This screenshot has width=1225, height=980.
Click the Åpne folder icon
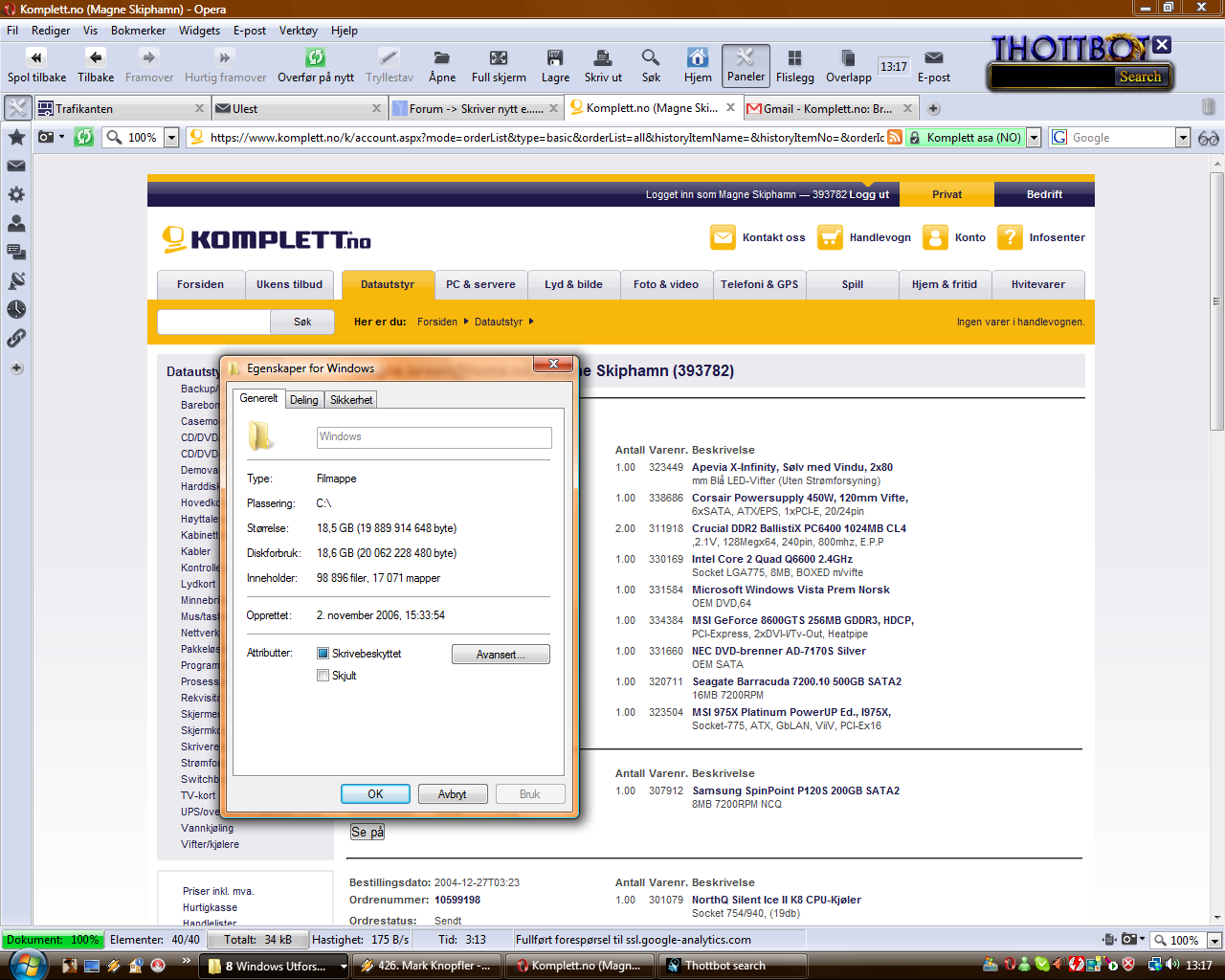[441, 57]
